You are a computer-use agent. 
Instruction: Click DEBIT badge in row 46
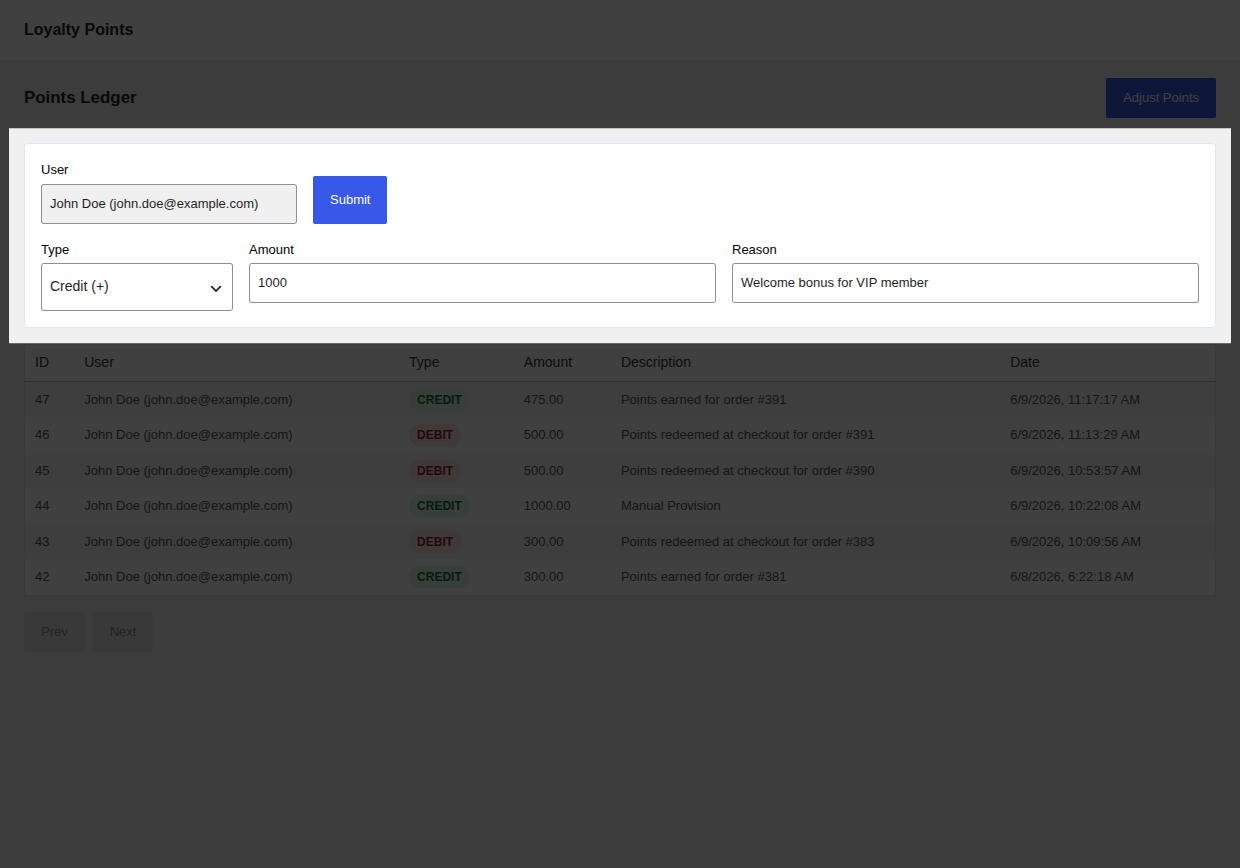pyautogui.click(x=435, y=435)
